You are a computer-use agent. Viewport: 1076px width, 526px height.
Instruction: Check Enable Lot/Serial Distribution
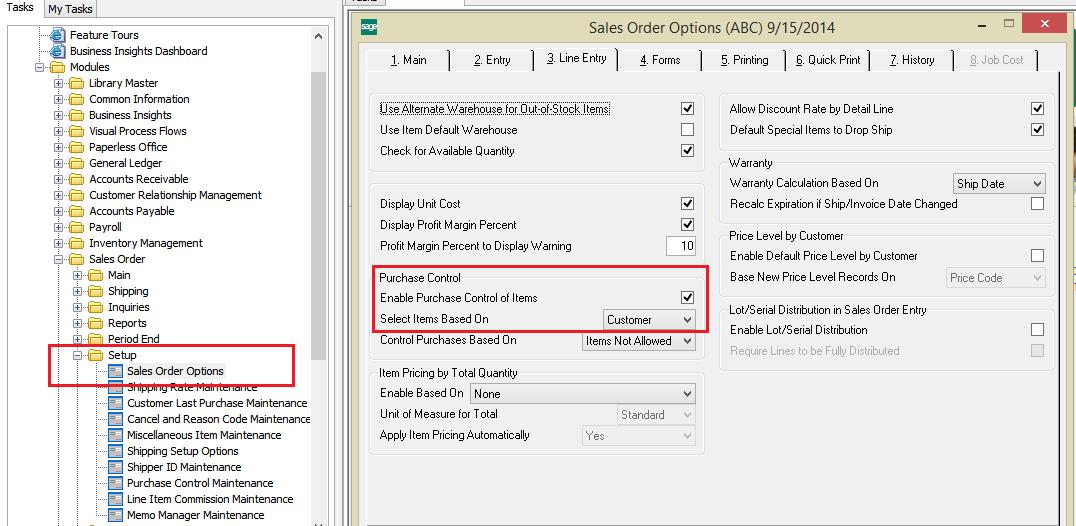1037,330
